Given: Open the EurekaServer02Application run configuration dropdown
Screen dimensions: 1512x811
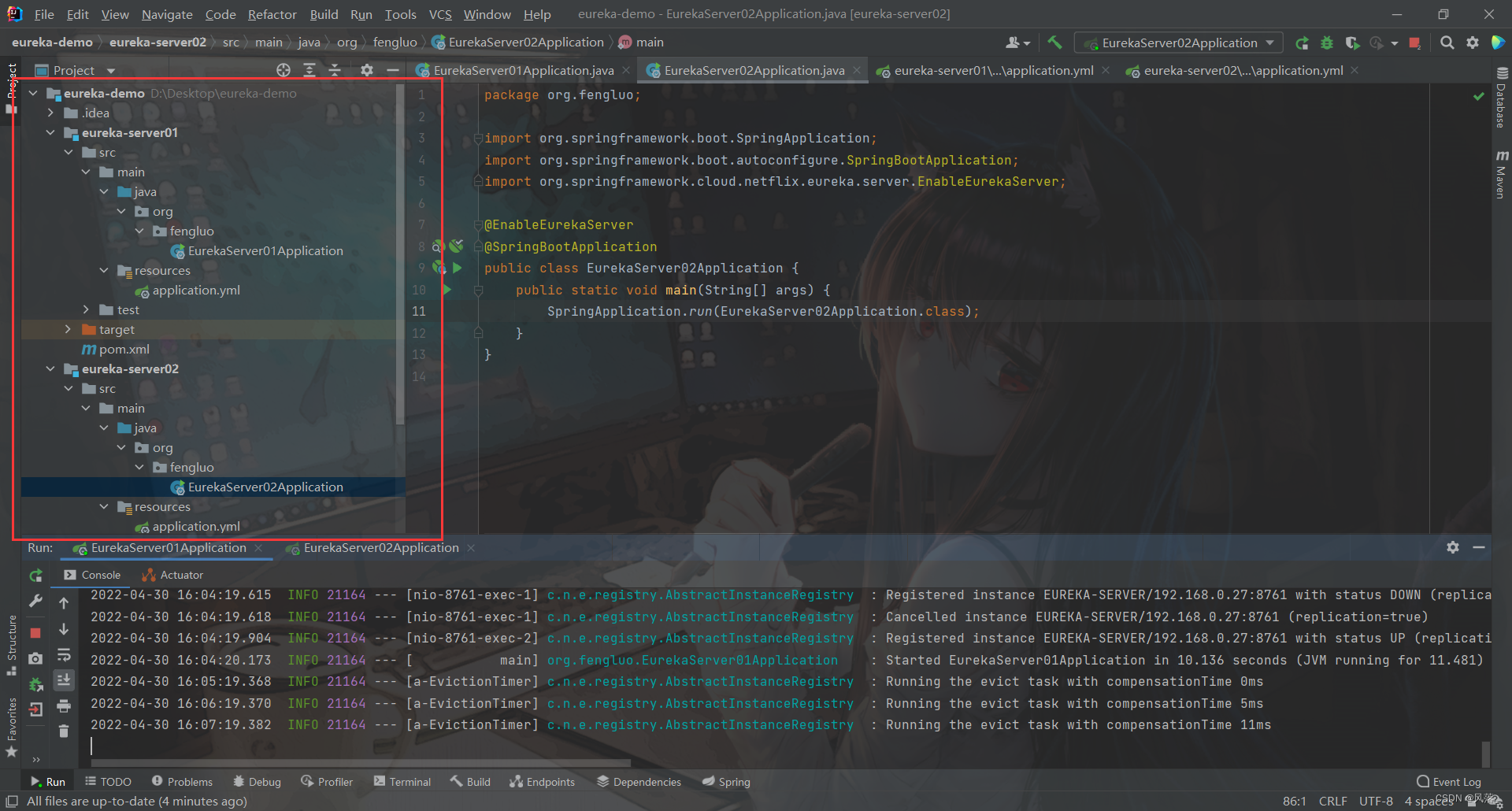Looking at the screenshot, I should coord(1179,43).
